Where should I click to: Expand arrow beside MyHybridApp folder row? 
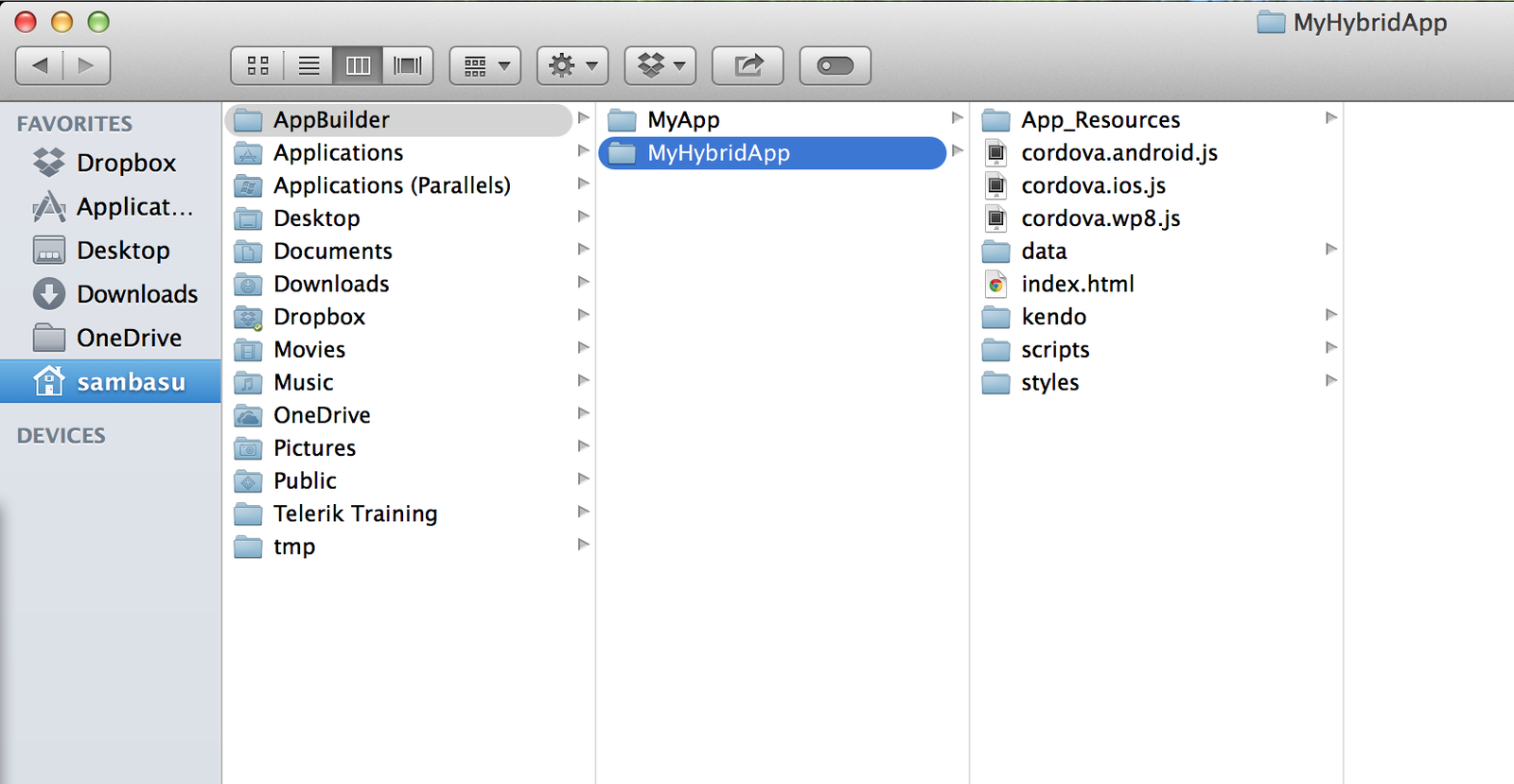click(x=957, y=151)
